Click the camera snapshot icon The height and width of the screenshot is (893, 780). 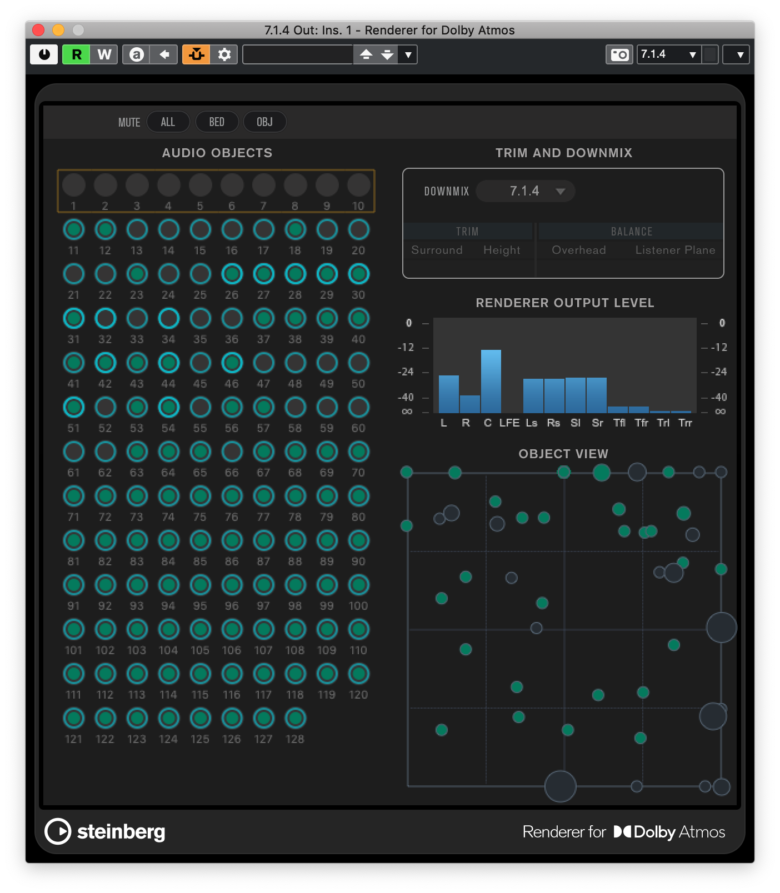620,54
